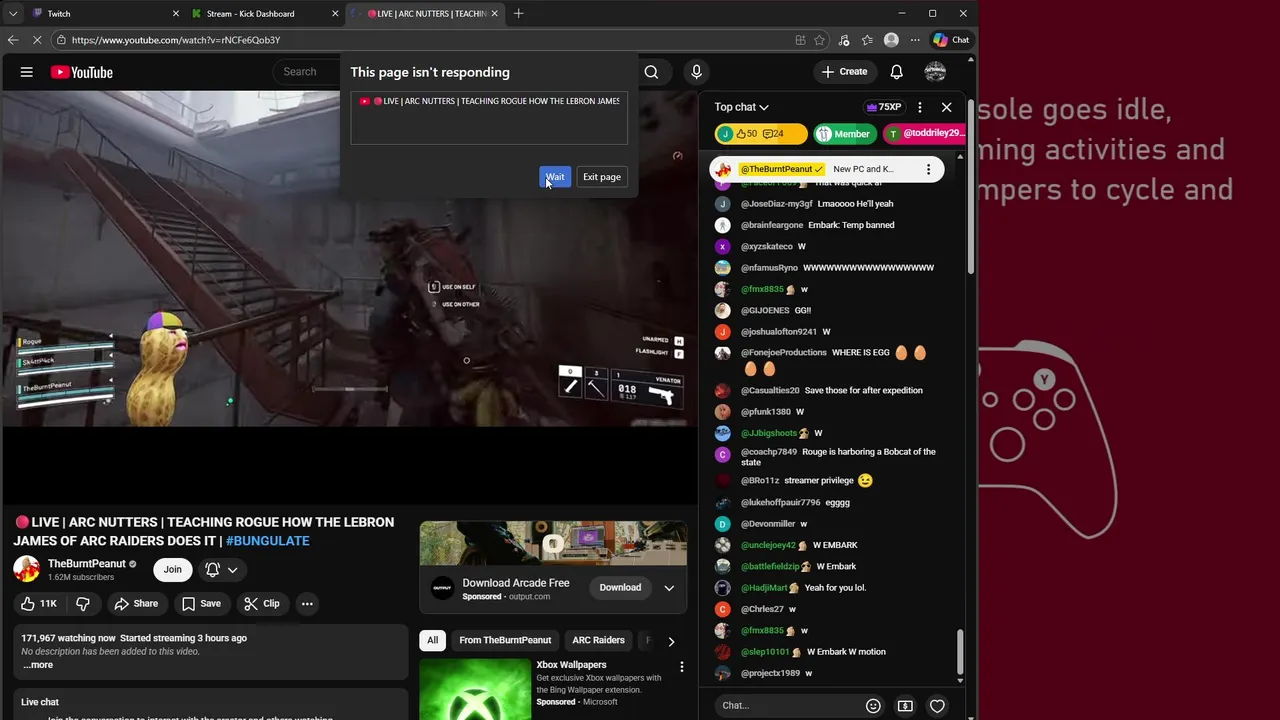This screenshot has height=720, width=1280.
Task: Select the From TheBurntPeanut chip
Action: click(505, 641)
